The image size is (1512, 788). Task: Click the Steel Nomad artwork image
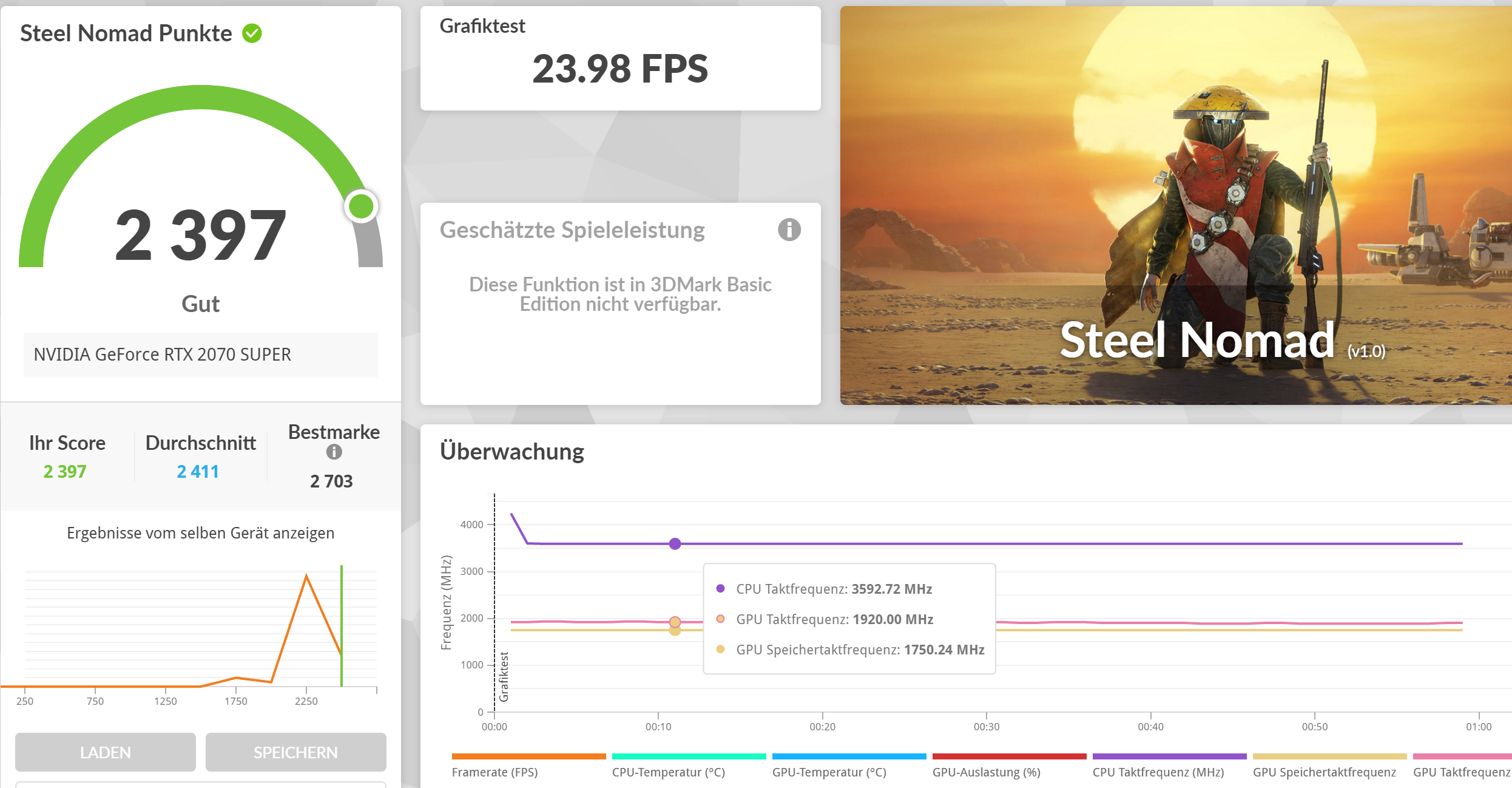point(1175,205)
